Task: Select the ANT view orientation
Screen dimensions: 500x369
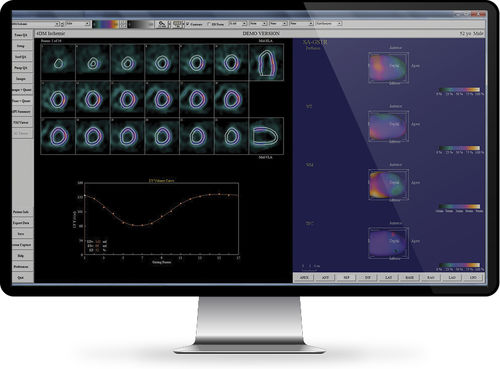Action: [325, 277]
